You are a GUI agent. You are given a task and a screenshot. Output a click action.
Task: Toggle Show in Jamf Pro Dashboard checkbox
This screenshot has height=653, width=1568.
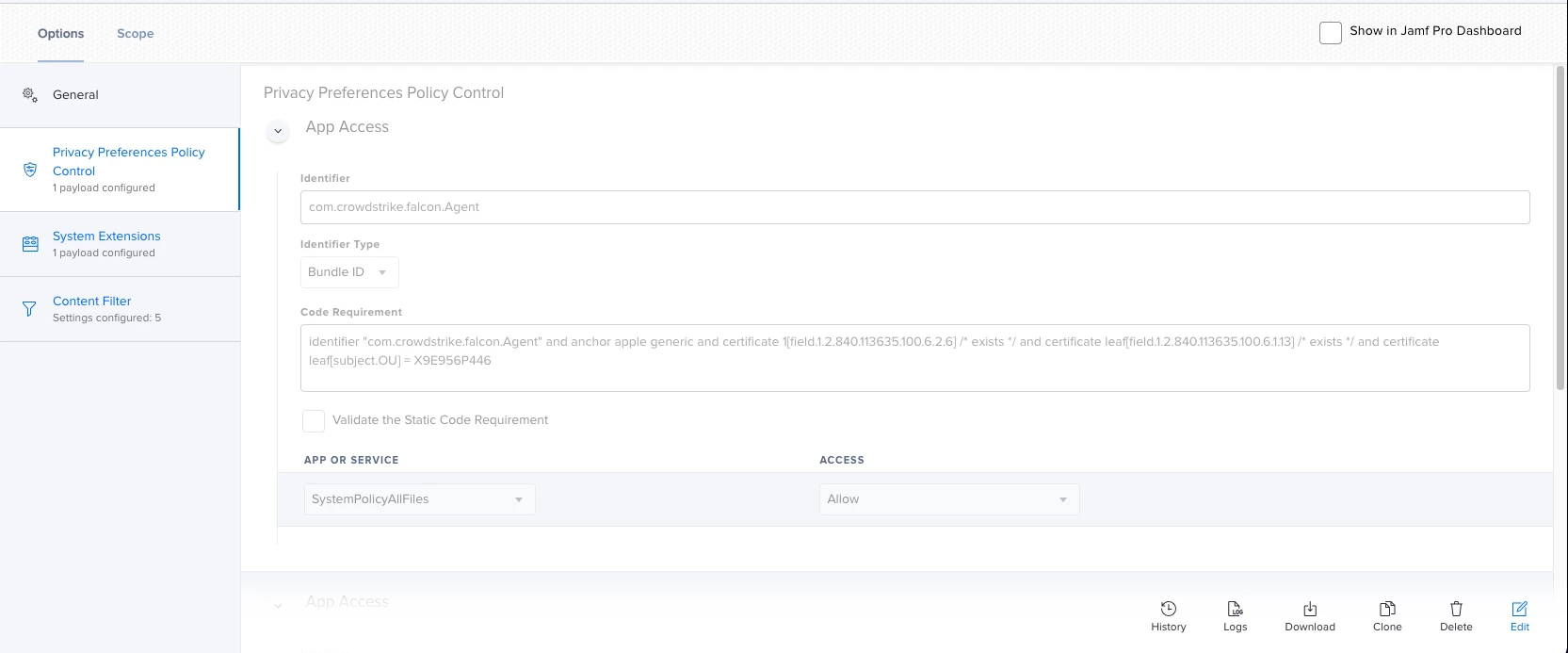coord(1331,33)
